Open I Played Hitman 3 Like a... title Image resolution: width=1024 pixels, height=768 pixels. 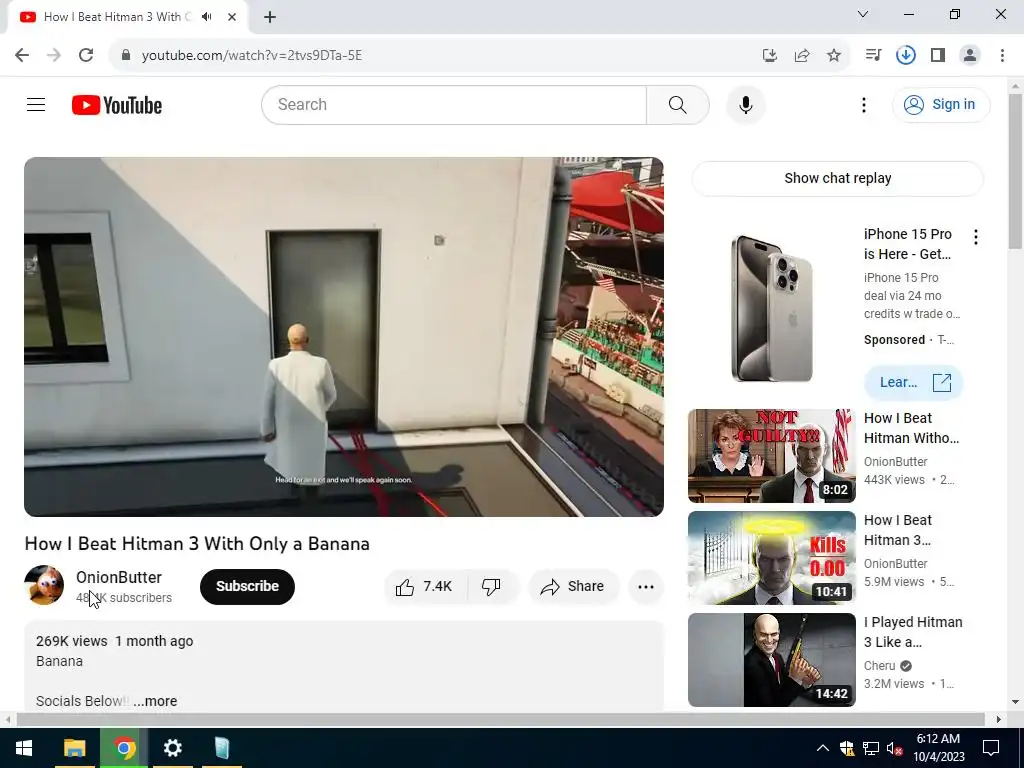913,632
